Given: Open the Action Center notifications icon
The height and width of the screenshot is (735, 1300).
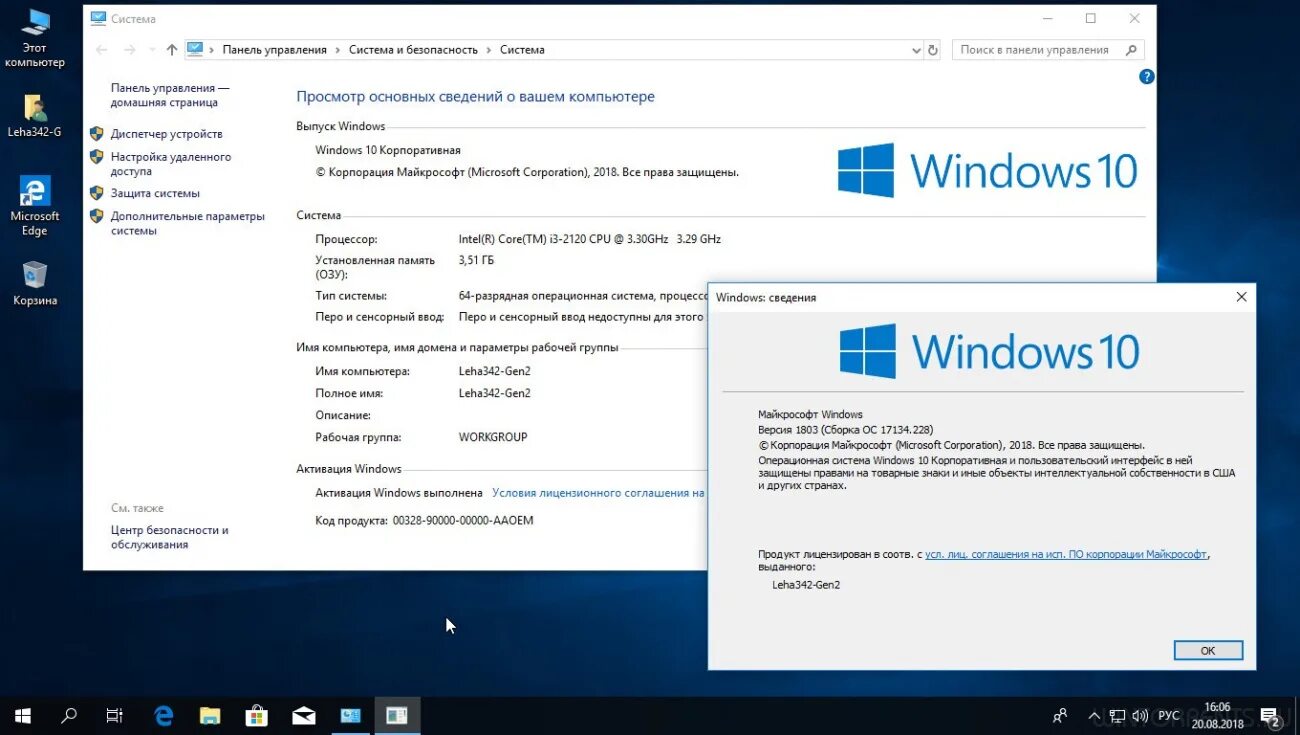Looking at the screenshot, I should pyautogui.click(x=1271, y=716).
